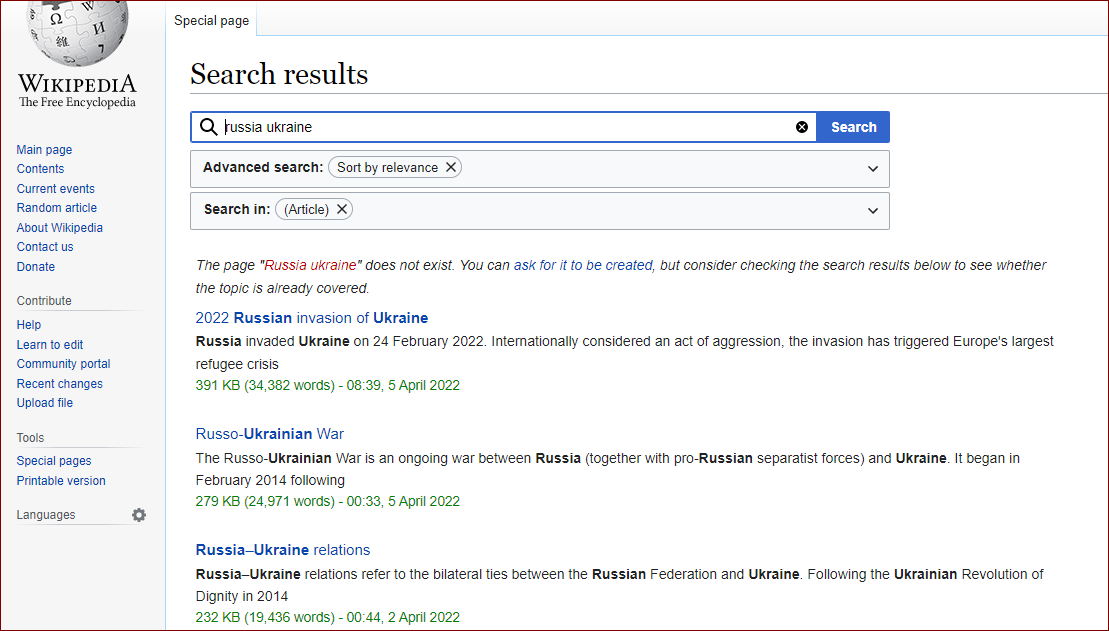Click '232 KB (19,436 words)' result info
The image size is (1109, 631).
265,618
